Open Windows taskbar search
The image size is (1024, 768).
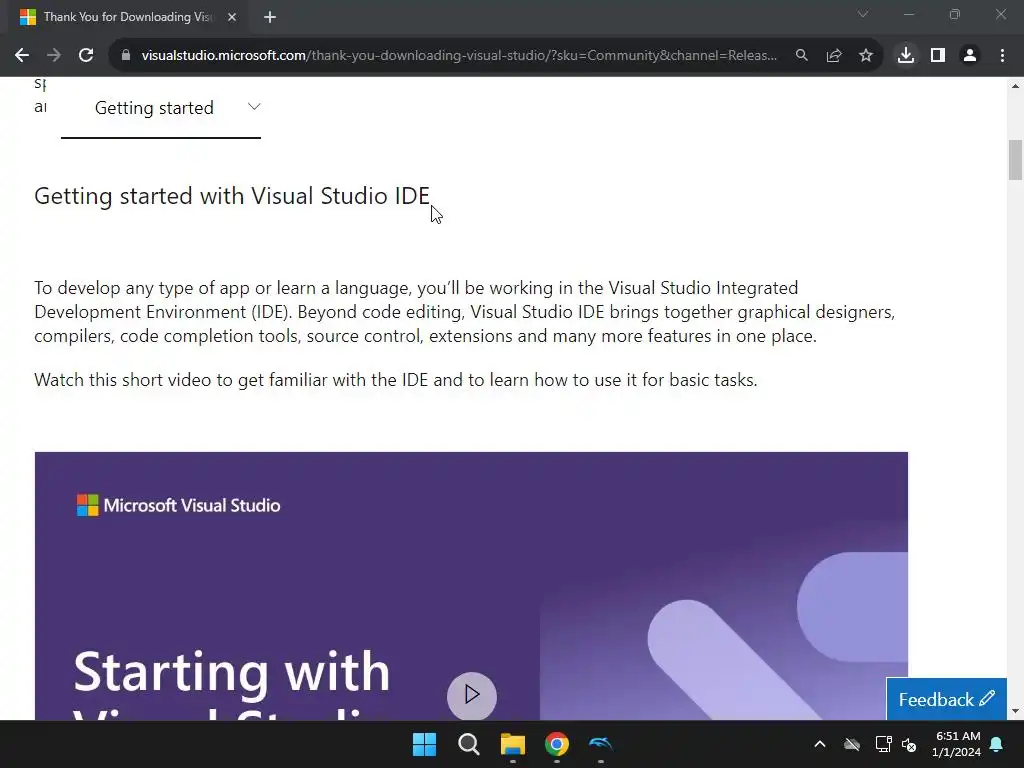(x=469, y=744)
